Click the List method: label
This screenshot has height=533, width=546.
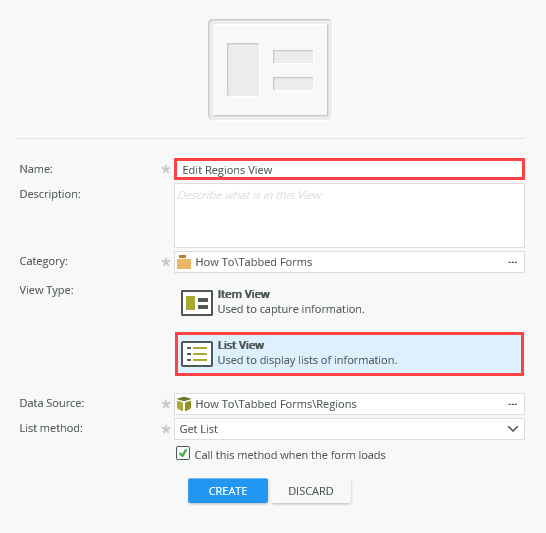(x=51, y=428)
